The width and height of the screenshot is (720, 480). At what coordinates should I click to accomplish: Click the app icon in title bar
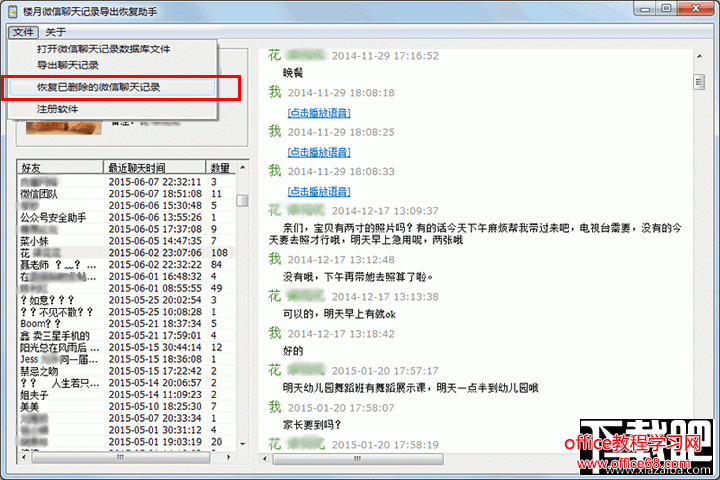click(x=14, y=11)
